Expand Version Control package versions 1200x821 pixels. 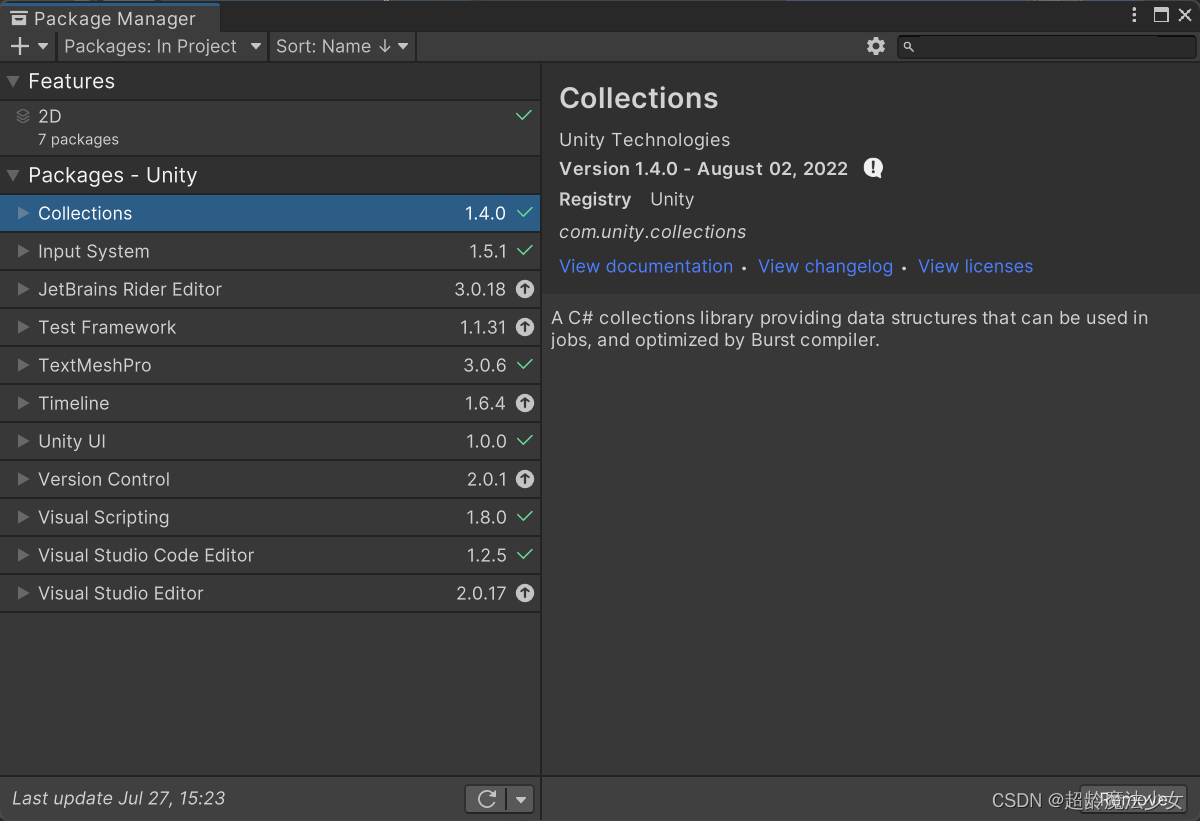coord(24,479)
